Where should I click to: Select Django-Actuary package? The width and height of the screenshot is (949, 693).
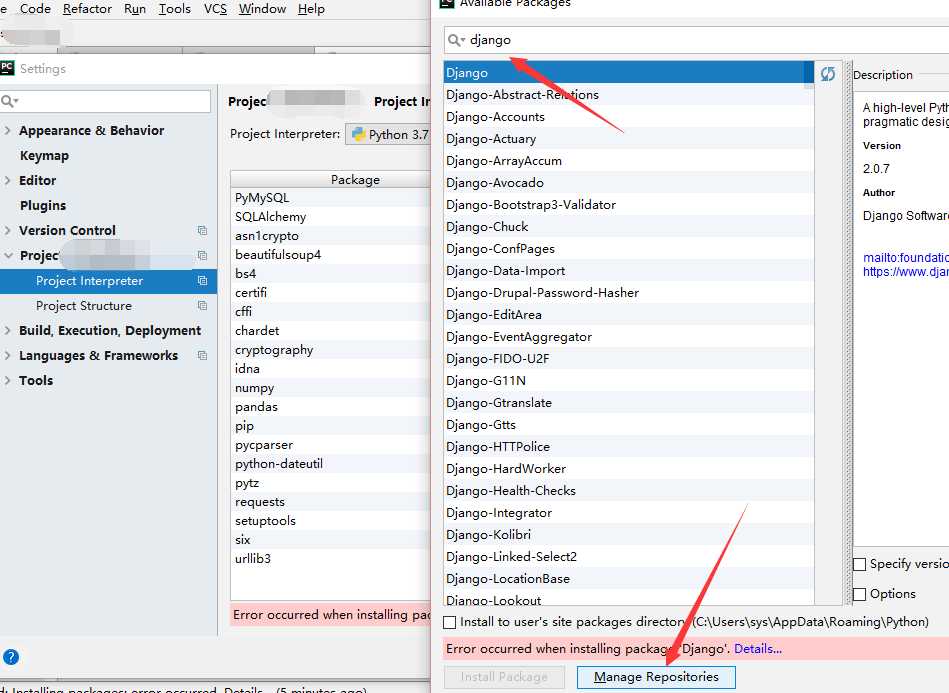628,139
